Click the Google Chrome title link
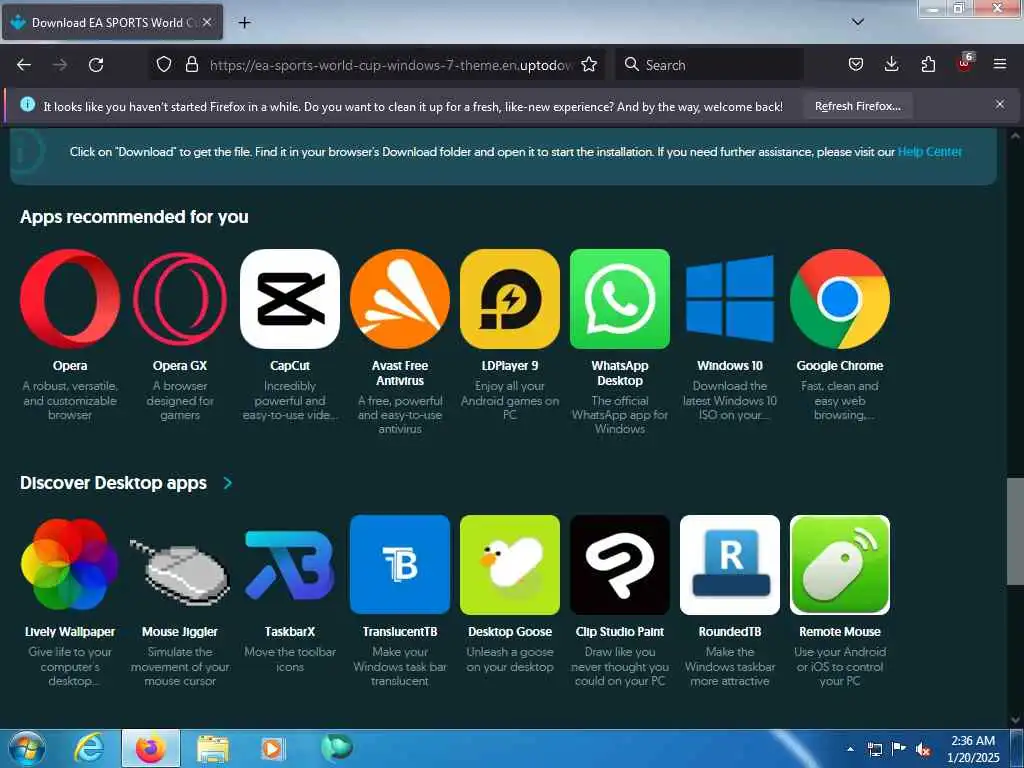The width and height of the screenshot is (1024, 768). tap(840, 366)
